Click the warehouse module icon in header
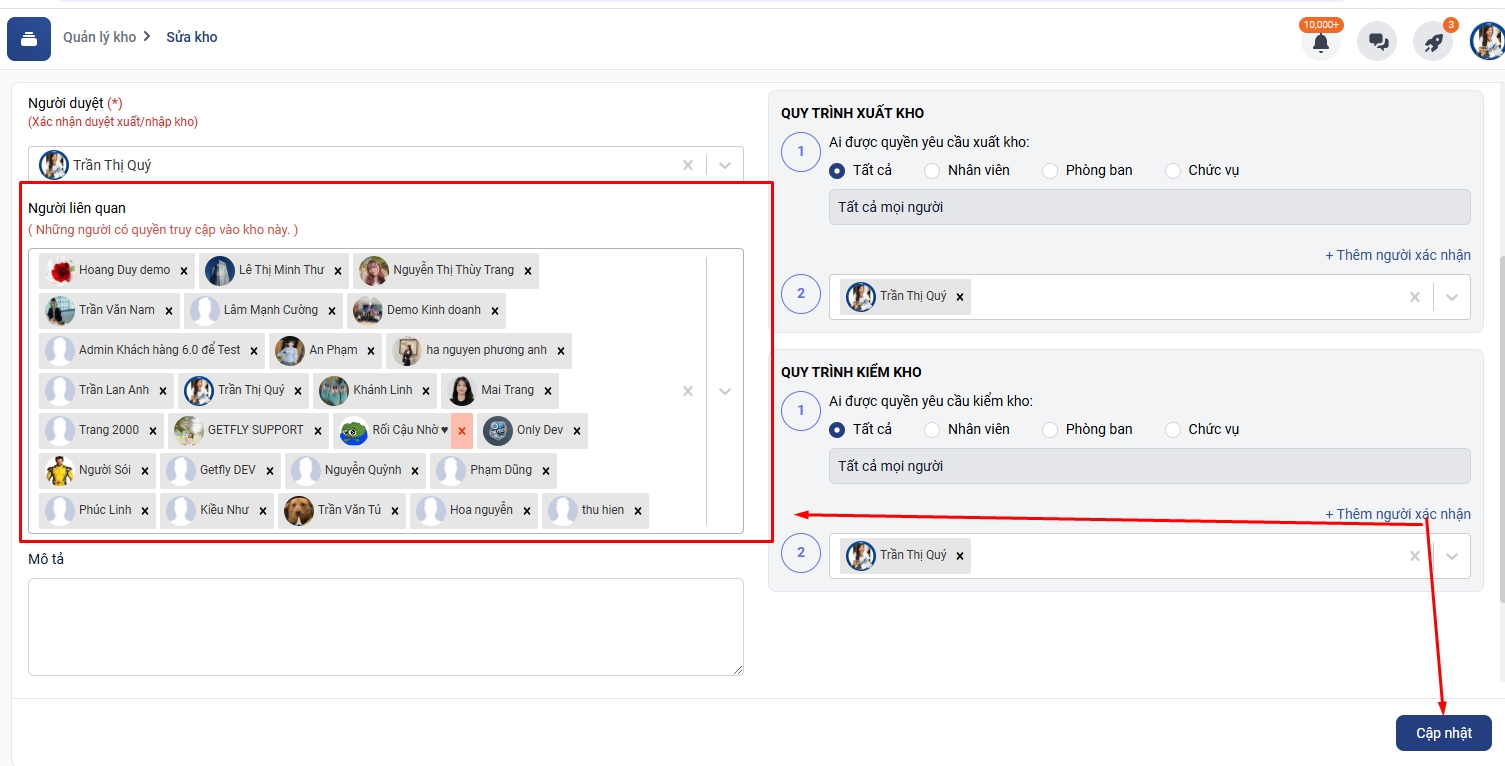Image resolution: width=1505 pixels, height=766 pixels. 29,39
